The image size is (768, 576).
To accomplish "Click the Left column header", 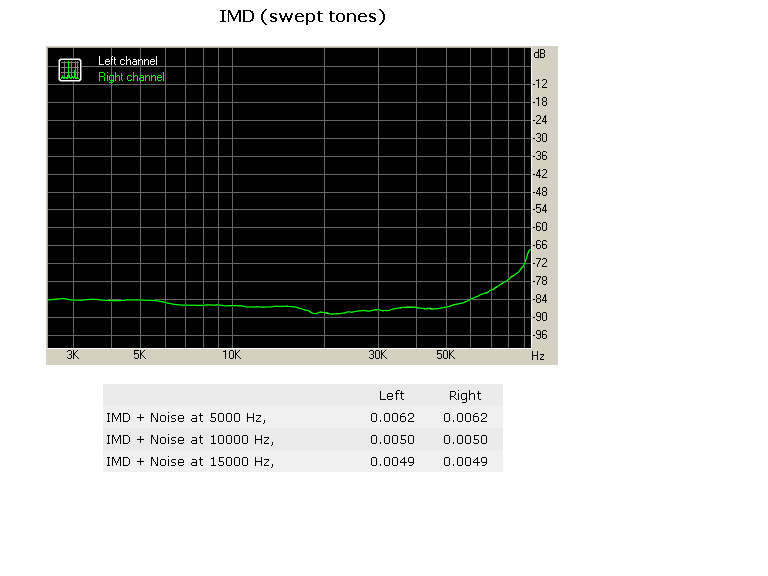I will click(x=391, y=395).
